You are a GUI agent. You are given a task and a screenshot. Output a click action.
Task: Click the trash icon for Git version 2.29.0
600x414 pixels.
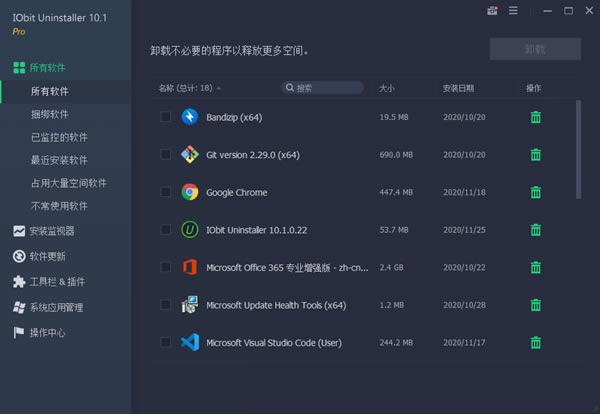[536, 155]
